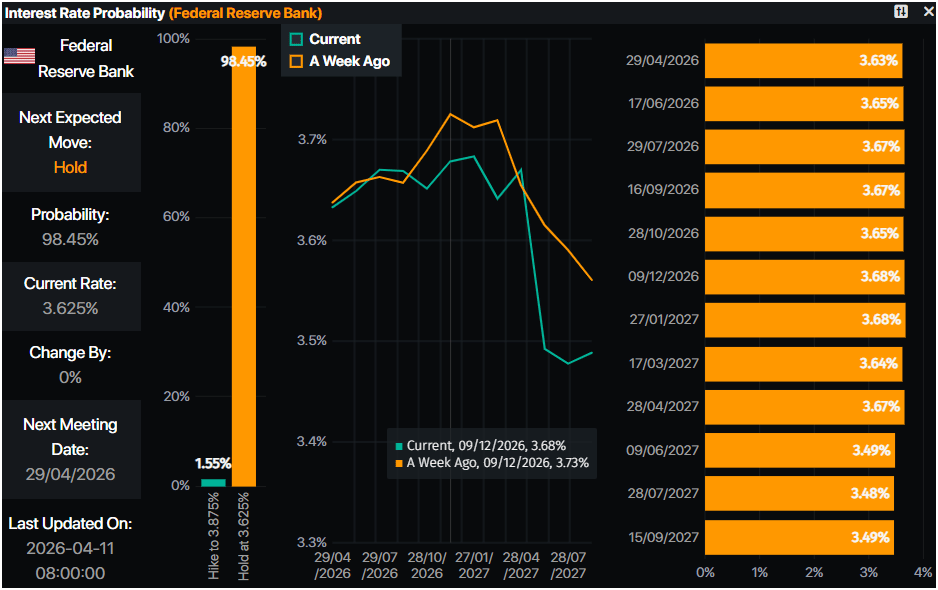Select the 15/09/2027 3.49% rate bar
Image resolution: width=938 pixels, height=590 pixels.
click(799, 537)
